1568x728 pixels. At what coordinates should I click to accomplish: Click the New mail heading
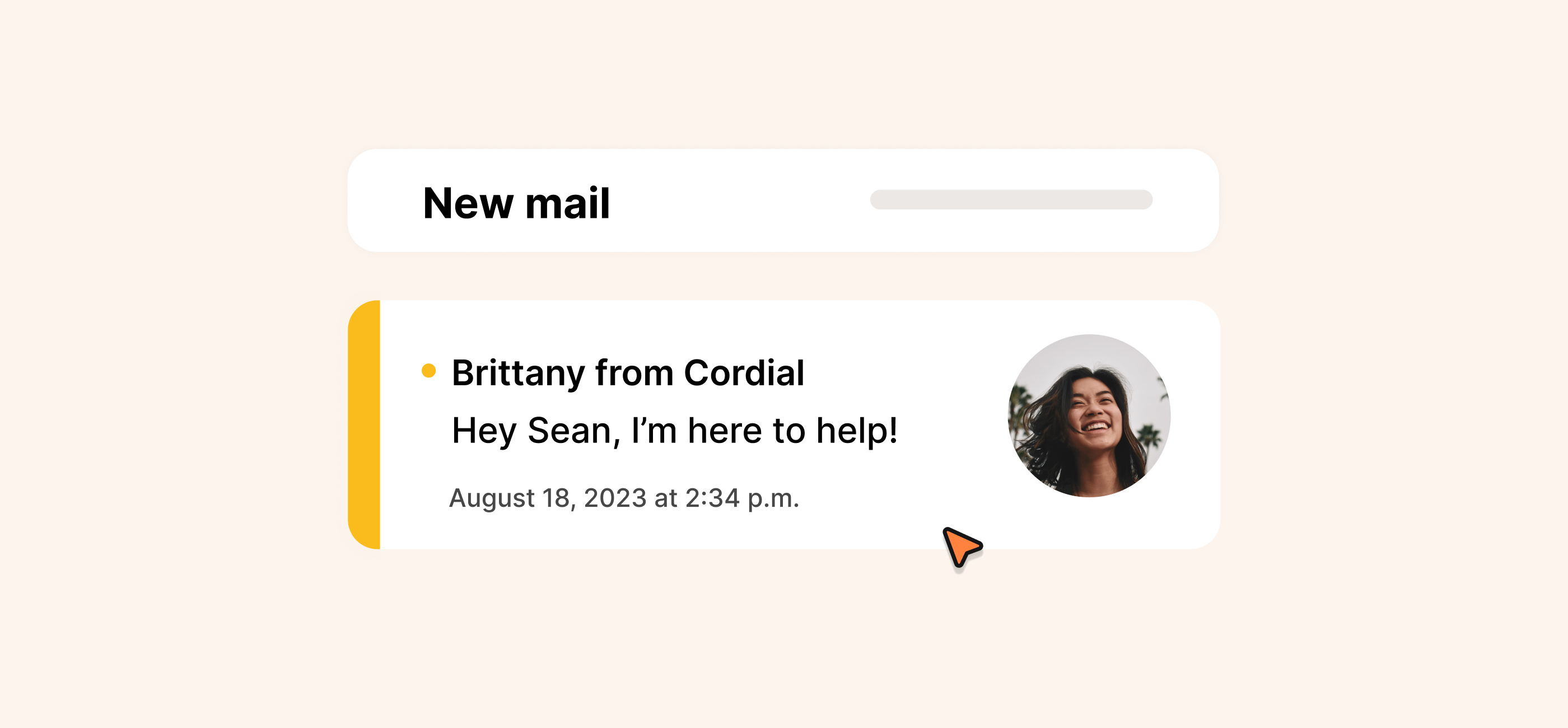(516, 203)
